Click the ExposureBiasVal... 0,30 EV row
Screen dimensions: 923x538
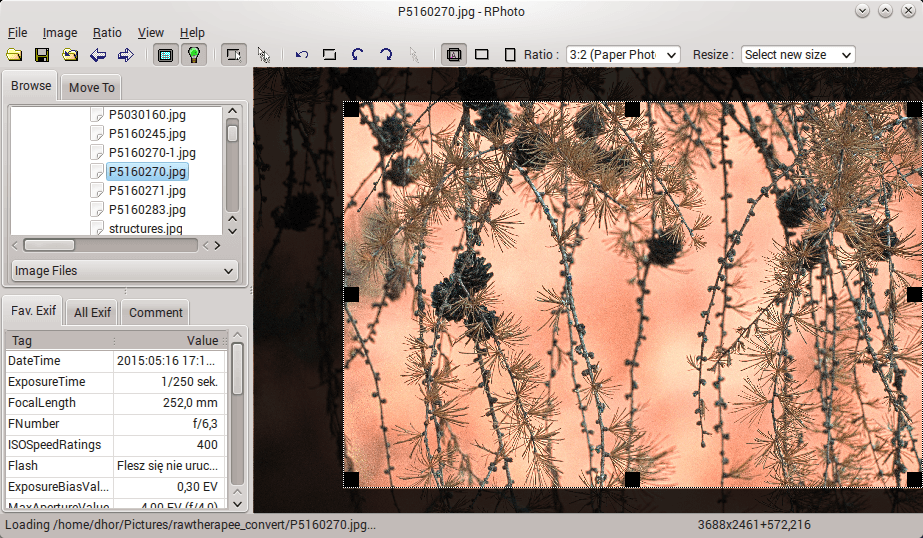pos(116,487)
